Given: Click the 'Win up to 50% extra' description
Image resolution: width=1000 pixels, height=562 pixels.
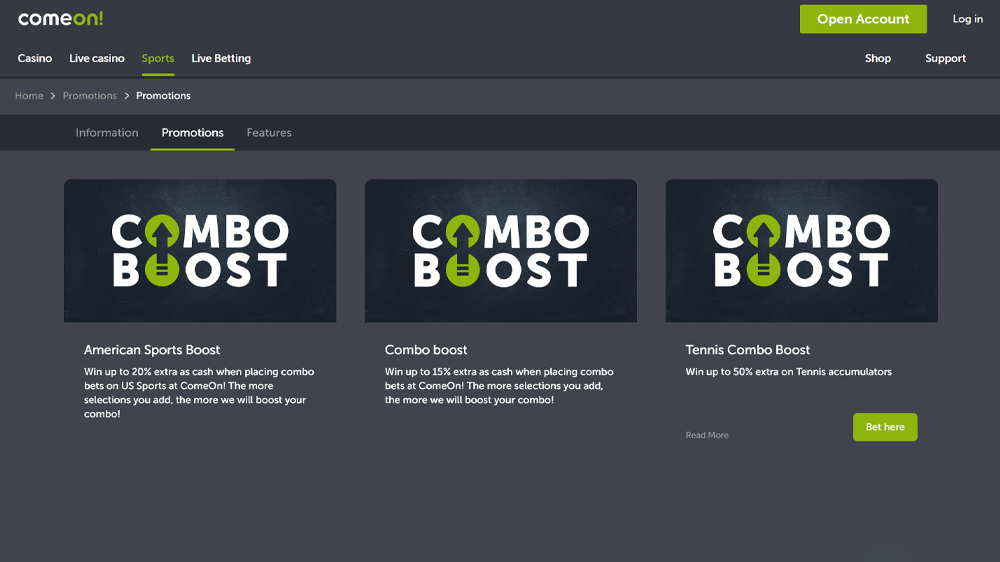Looking at the screenshot, I should click(x=788, y=372).
